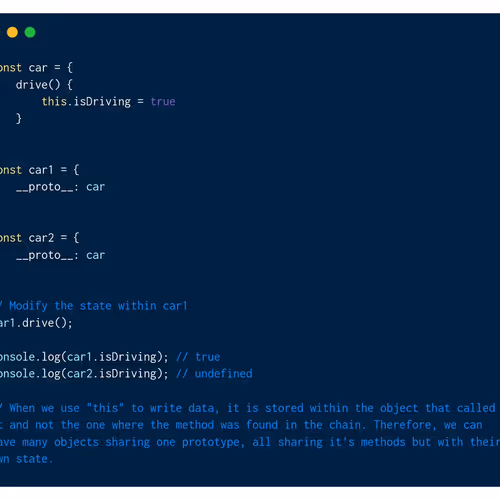Viewport: 500px width, 500px height.
Task: Click the 'isDriving' property assignment
Action: [102, 101]
